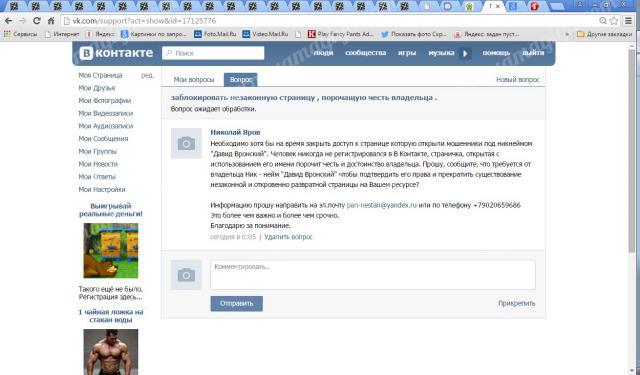Go to the browser home icon
Viewport: 640px width, 375px height.
pyautogui.click(x=51, y=21)
